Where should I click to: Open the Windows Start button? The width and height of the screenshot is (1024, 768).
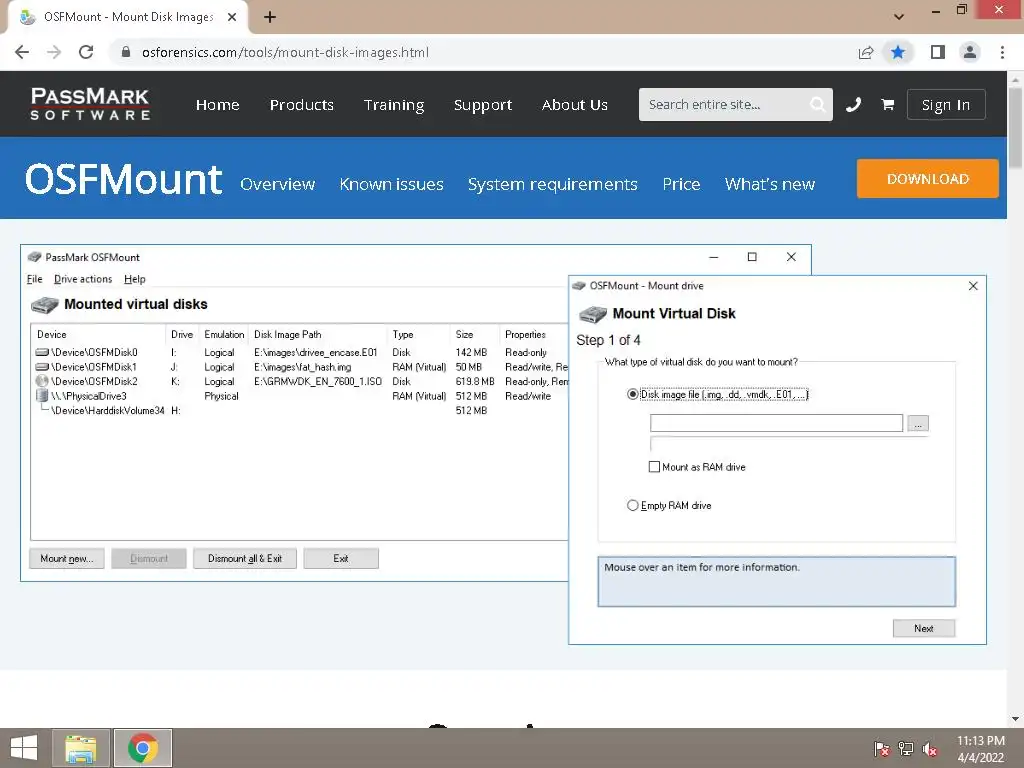(24, 748)
